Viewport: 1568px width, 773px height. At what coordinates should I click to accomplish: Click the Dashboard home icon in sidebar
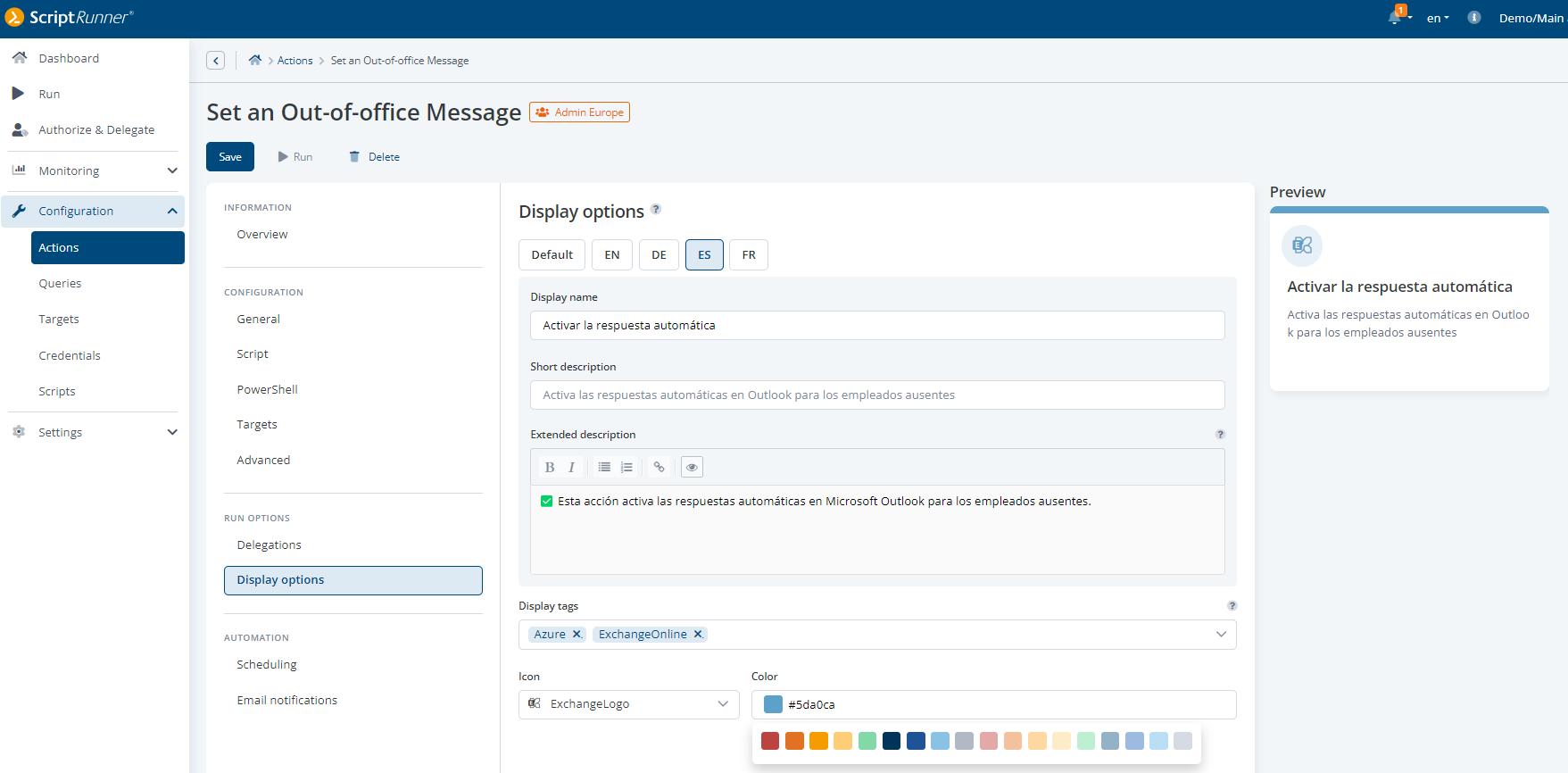click(x=19, y=58)
